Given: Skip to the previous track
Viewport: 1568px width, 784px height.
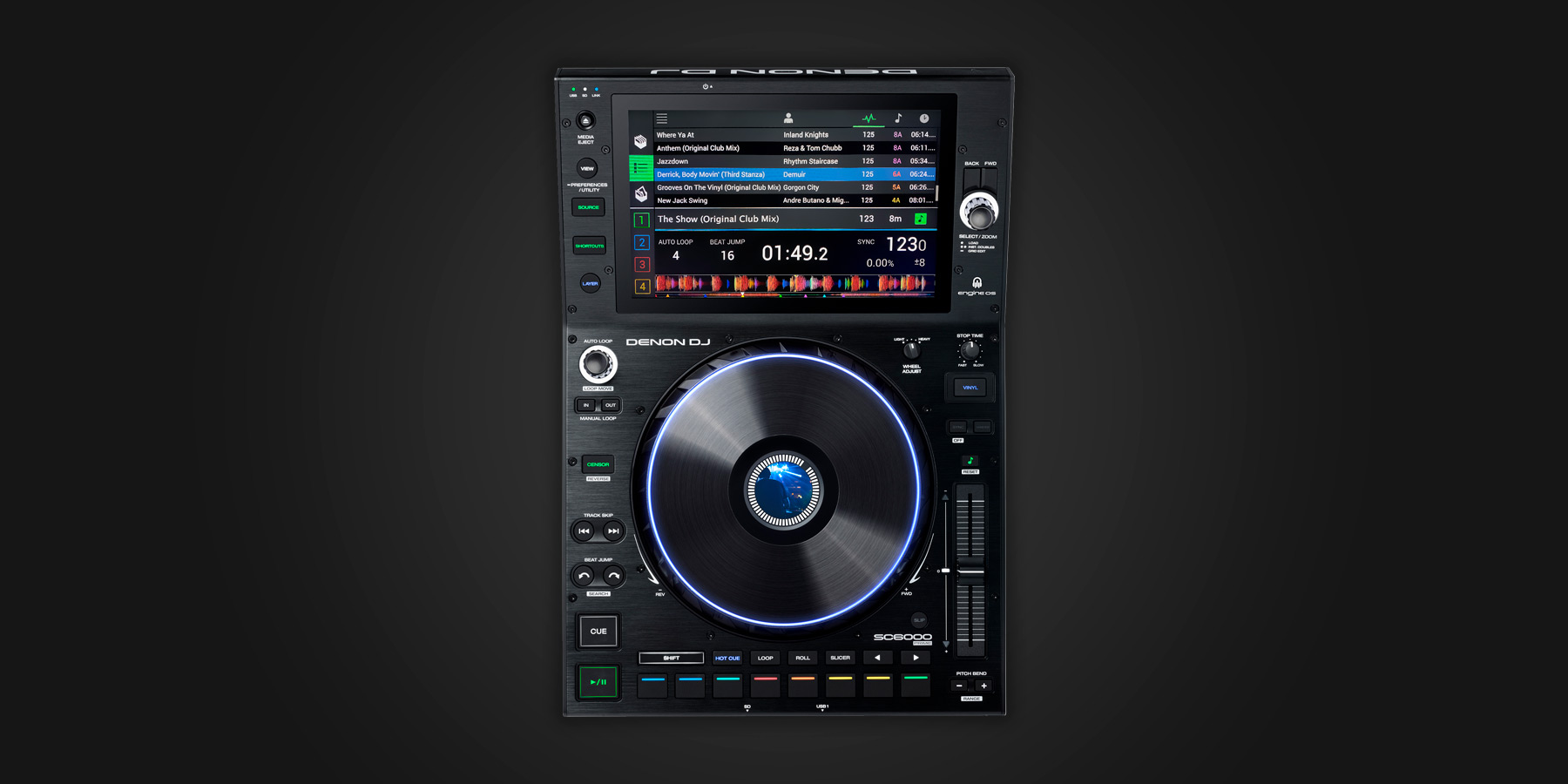Looking at the screenshot, I should coord(584,531).
